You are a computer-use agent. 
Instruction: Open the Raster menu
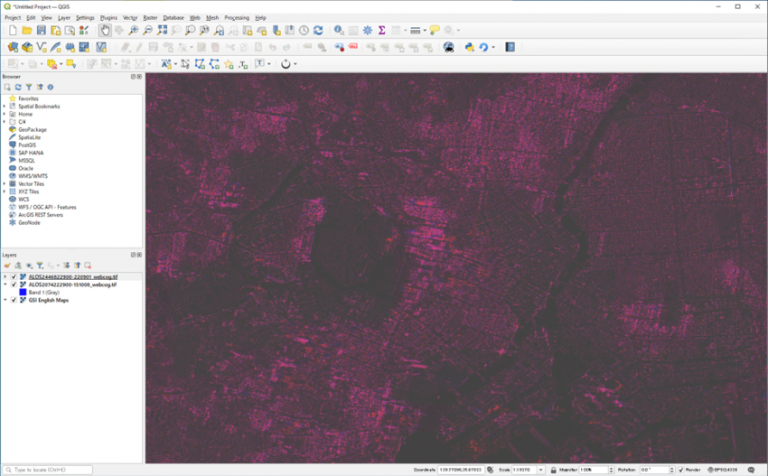click(x=150, y=18)
